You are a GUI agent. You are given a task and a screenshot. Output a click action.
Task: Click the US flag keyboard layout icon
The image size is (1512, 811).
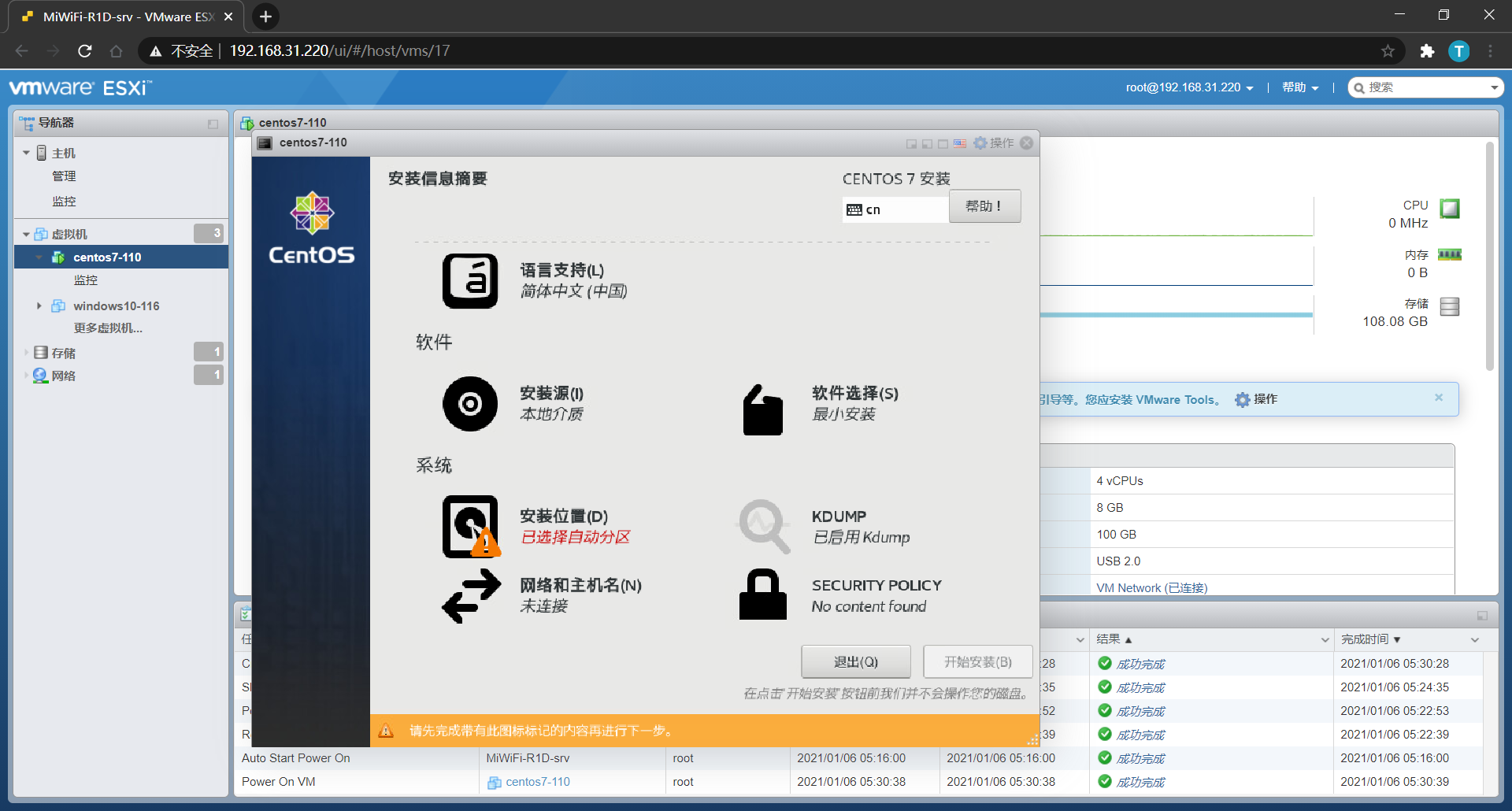click(960, 143)
